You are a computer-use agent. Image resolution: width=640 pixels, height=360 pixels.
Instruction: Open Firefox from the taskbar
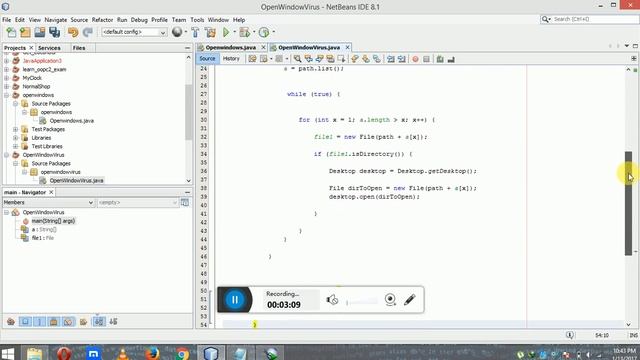coord(152,353)
